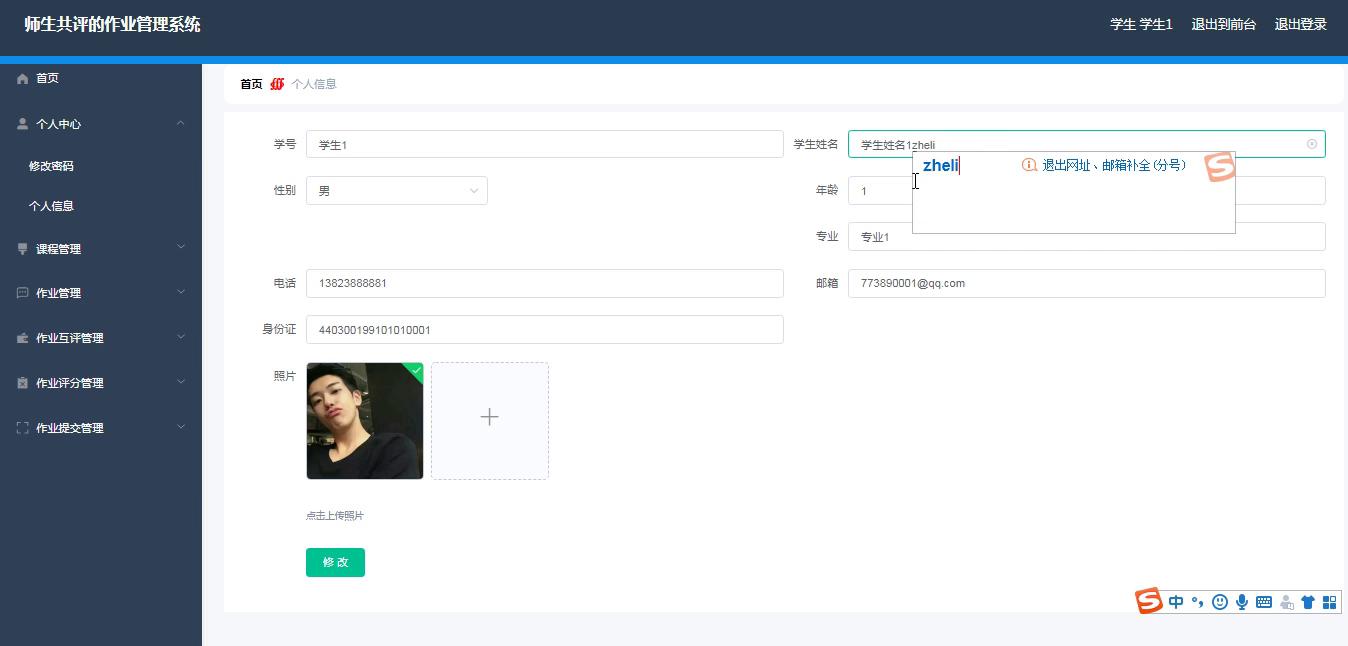Click the plus icon to upload photo

click(489, 418)
